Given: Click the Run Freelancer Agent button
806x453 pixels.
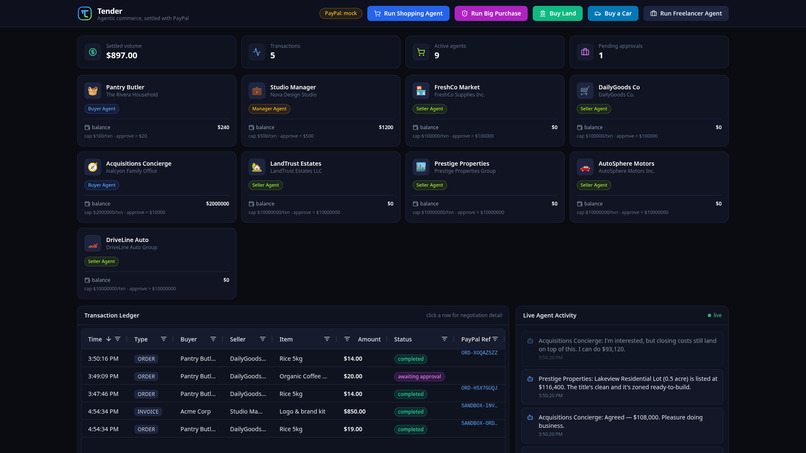Looking at the screenshot, I should pos(686,13).
